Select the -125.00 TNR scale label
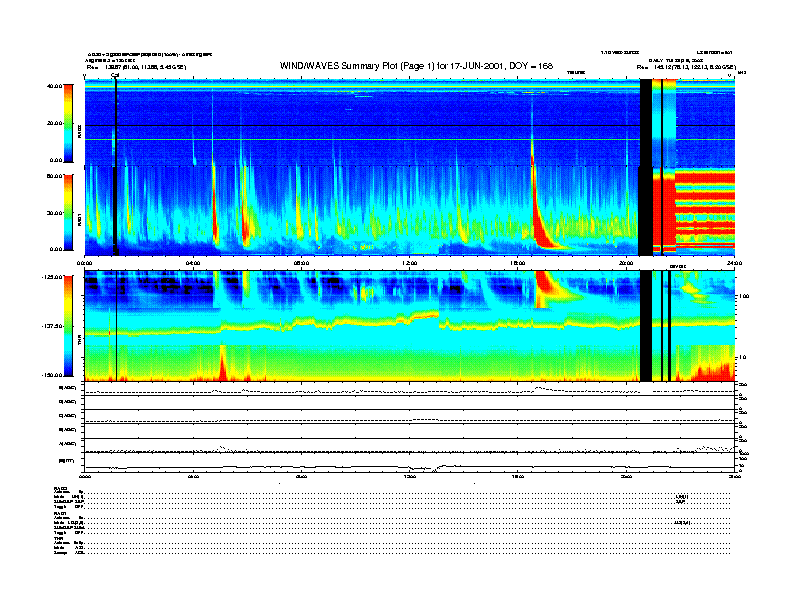792x612 pixels. (52, 277)
